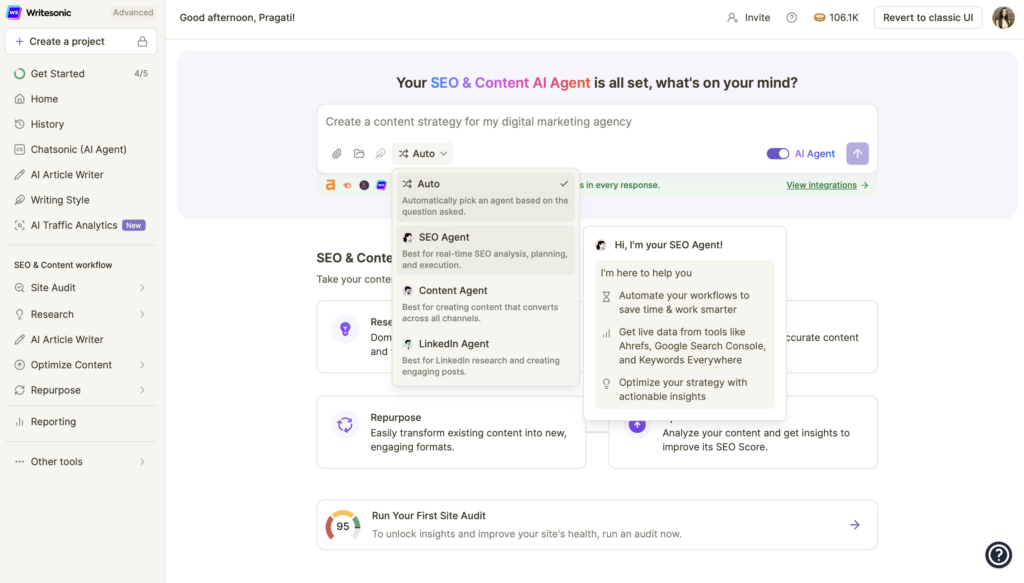
Task: Select the Auto option in agent menu
Action: point(485,197)
